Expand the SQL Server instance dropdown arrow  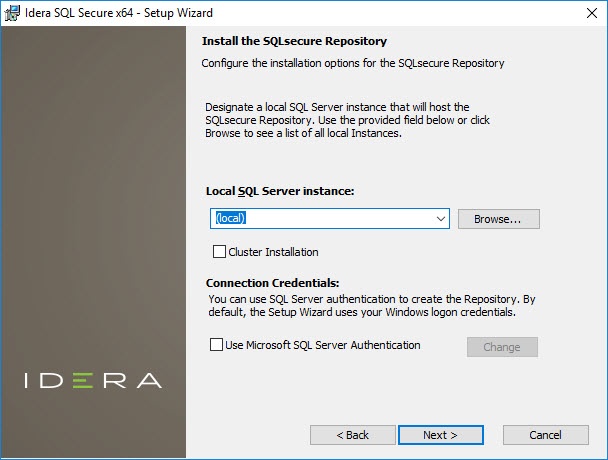click(440, 218)
